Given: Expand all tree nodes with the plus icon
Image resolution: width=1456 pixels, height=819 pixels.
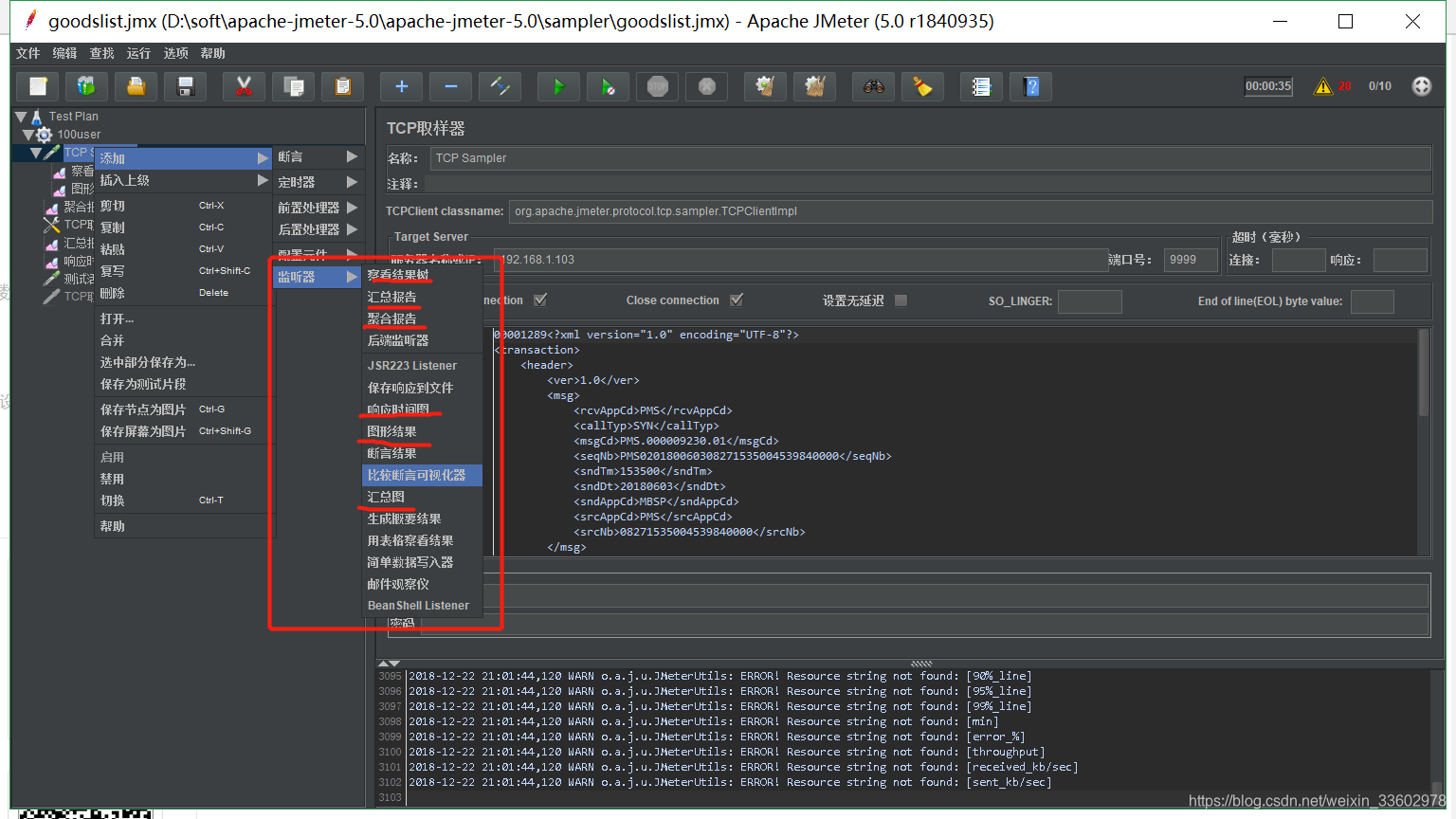Looking at the screenshot, I should (401, 86).
